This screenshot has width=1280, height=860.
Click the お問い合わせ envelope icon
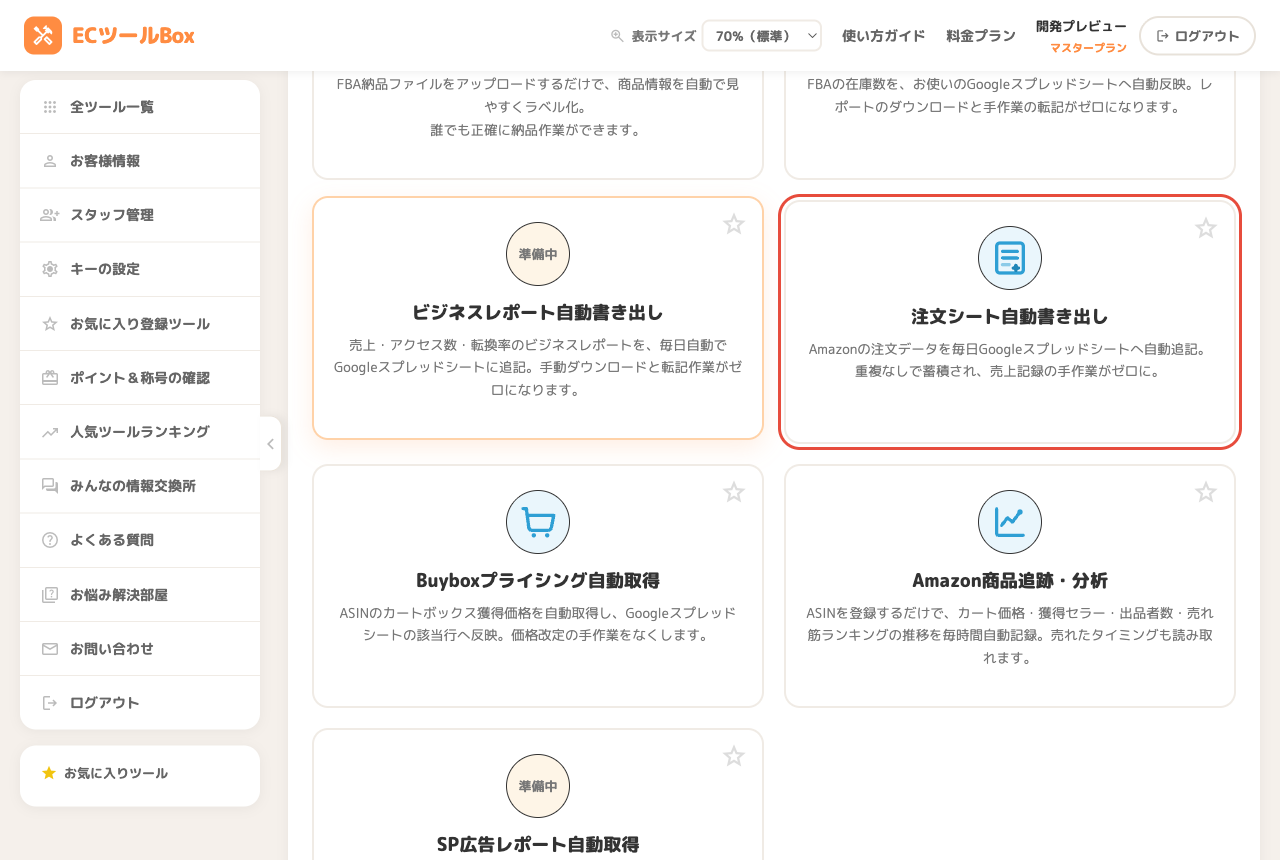tap(50, 649)
